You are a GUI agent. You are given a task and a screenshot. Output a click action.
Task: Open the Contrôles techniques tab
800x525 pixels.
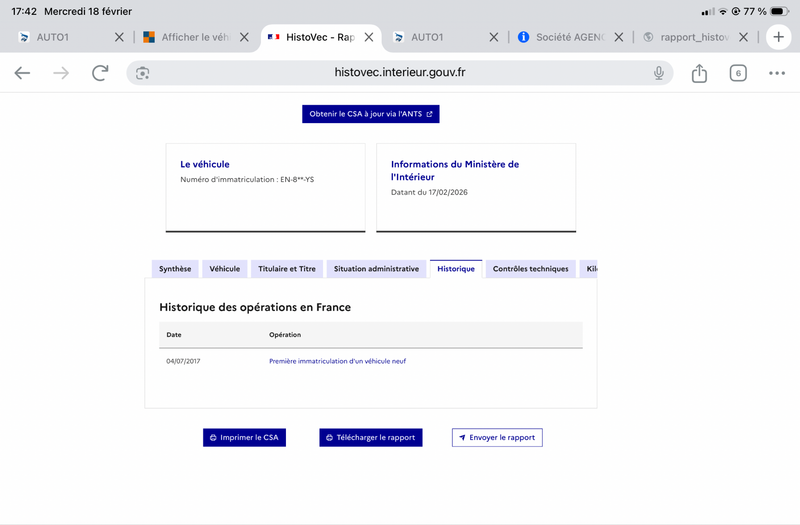coord(530,269)
